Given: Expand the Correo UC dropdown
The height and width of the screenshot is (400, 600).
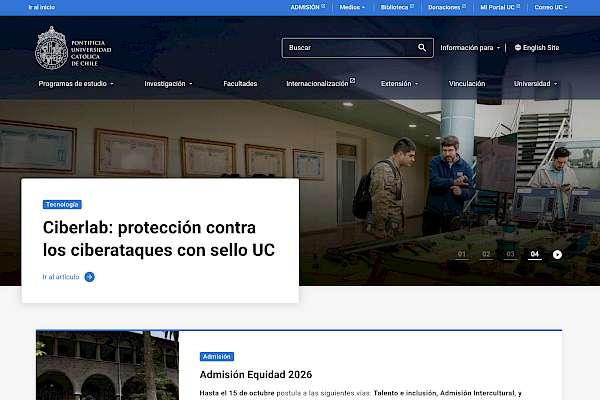Looking at the screenshot, I should pos(551,7).
